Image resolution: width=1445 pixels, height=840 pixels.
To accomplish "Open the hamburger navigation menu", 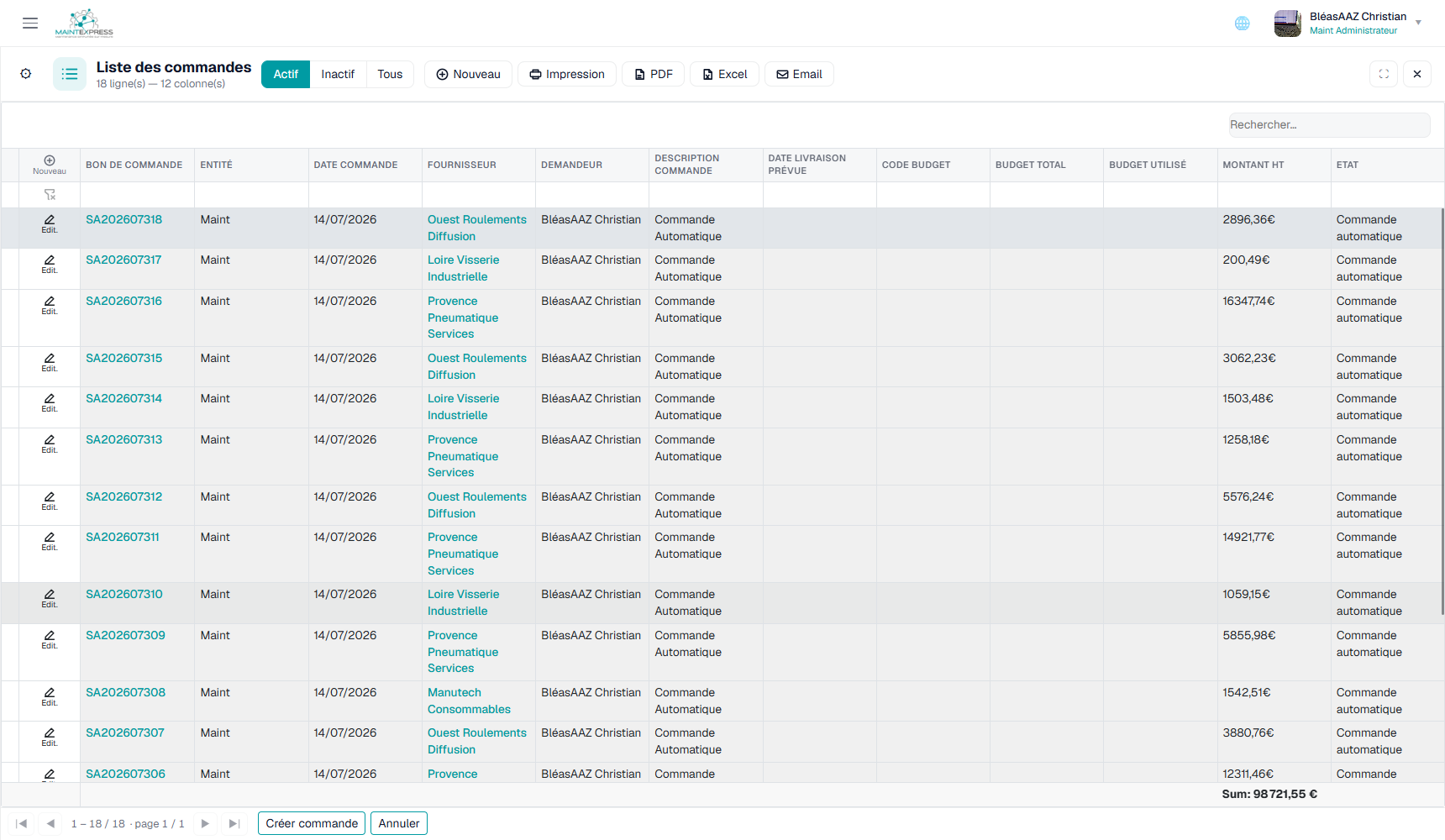I will point(30,24).
